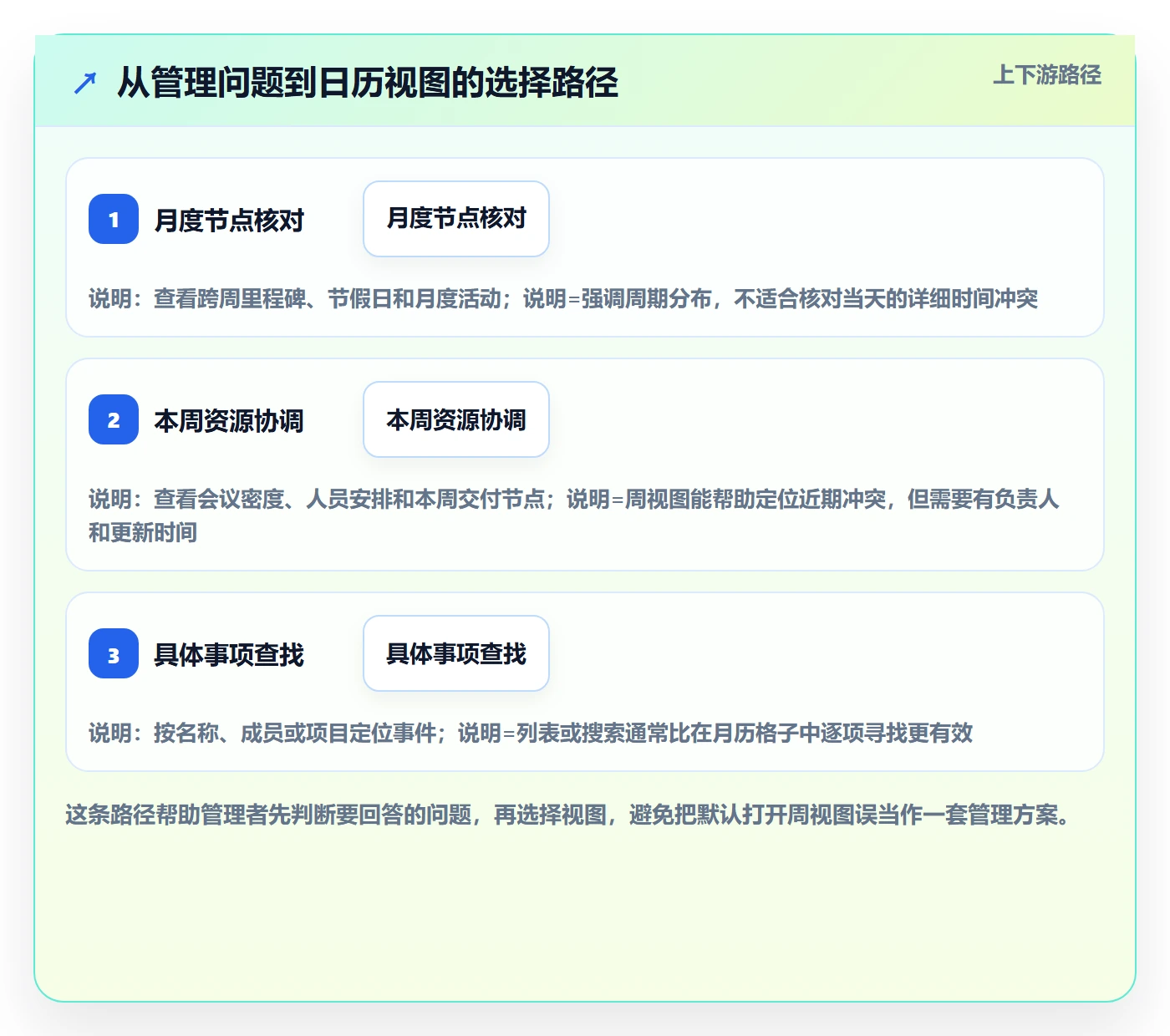This screenshot has height=1036, width=1170.
Task: Click the number 2 step badge
Action: point(114,419)
